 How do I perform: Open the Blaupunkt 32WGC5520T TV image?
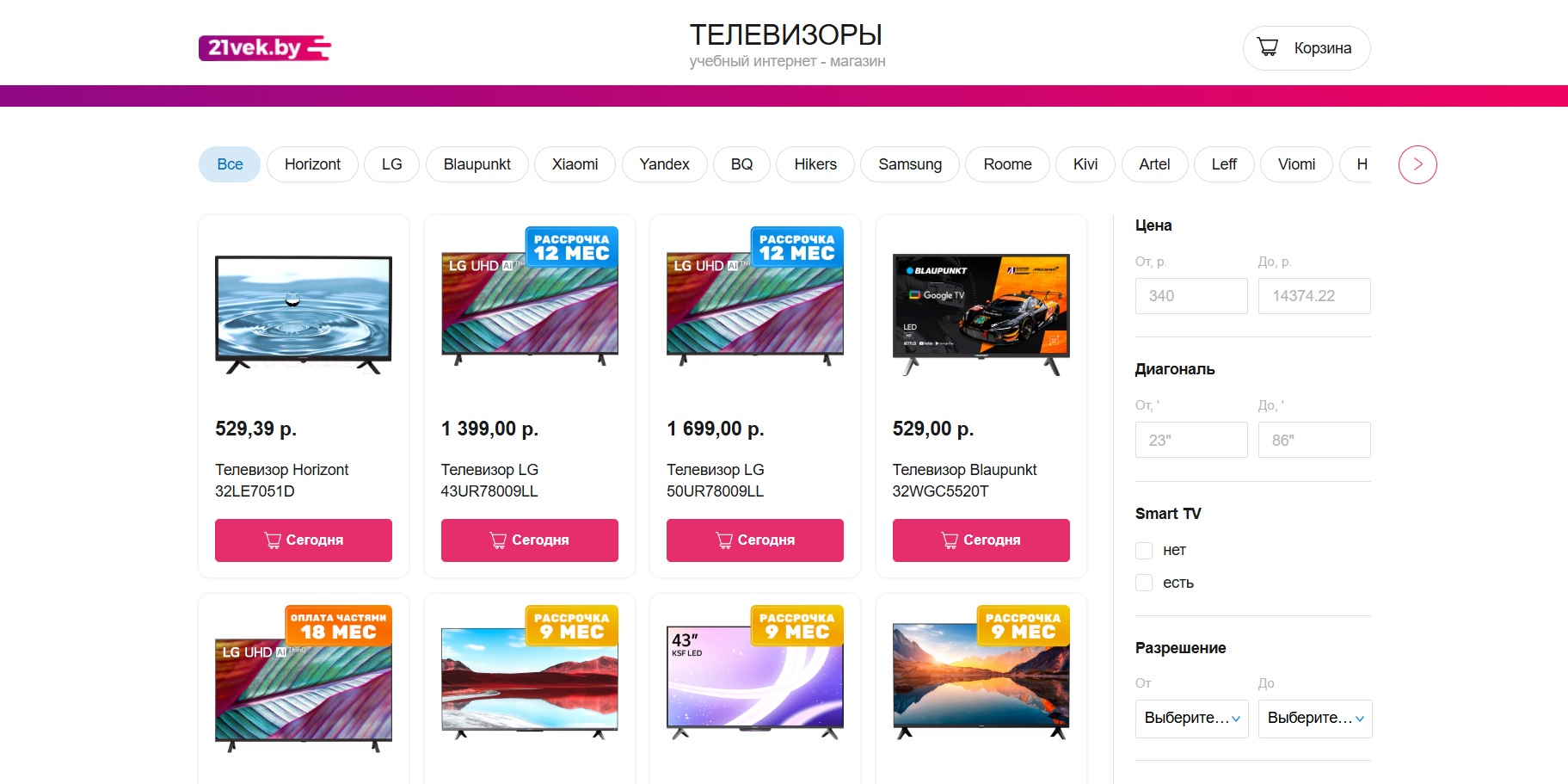point(981,315)
